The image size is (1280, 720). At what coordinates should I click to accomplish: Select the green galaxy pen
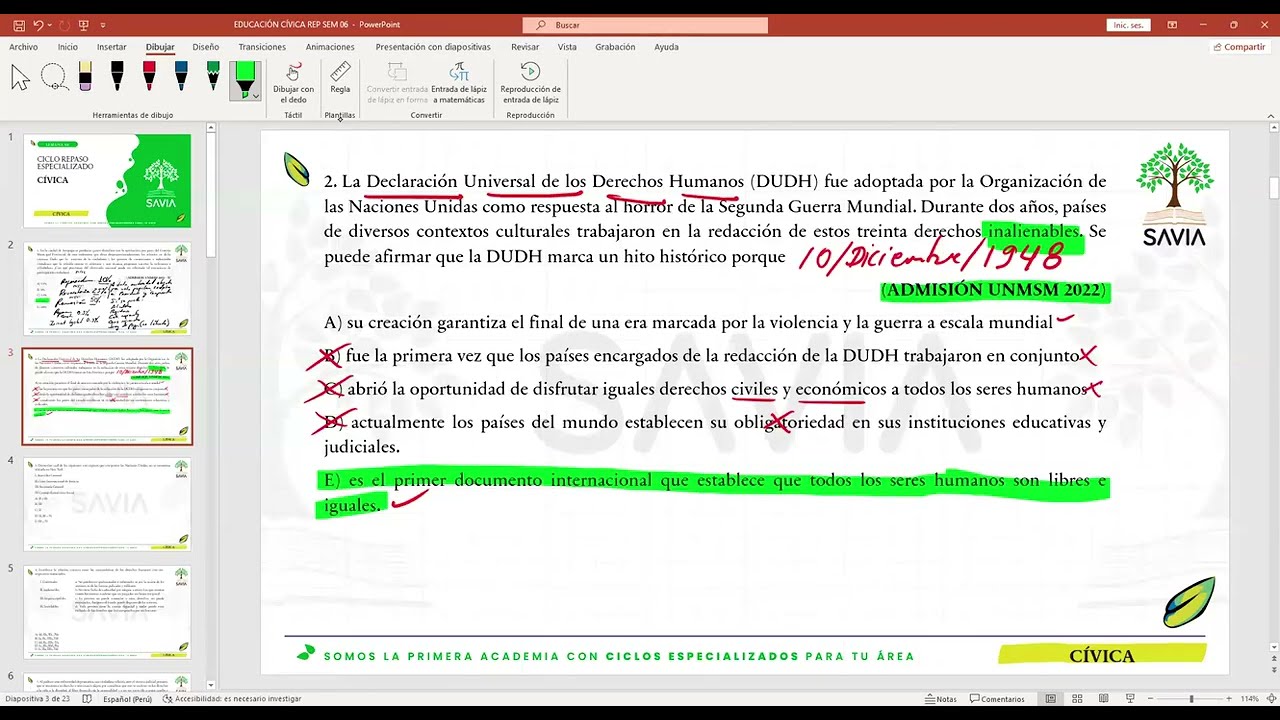pos(213,78)
